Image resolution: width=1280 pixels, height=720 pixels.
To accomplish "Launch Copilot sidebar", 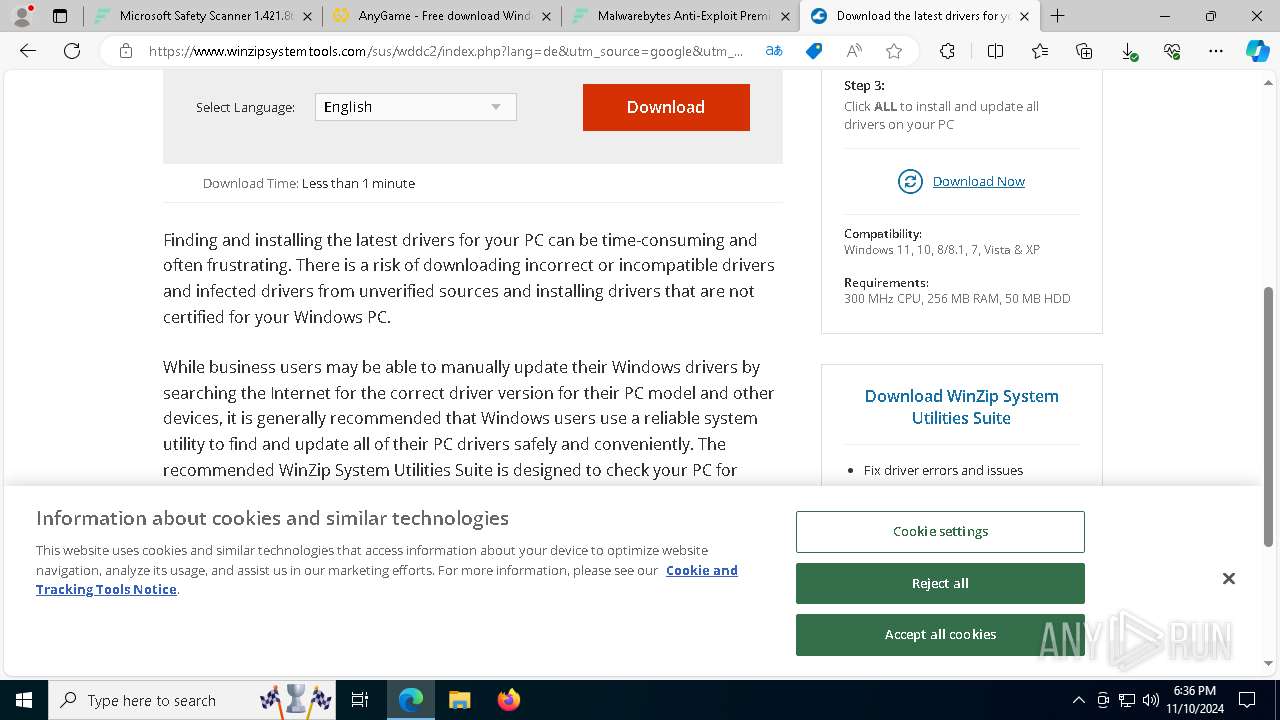I will click(x=1257, y=51).
